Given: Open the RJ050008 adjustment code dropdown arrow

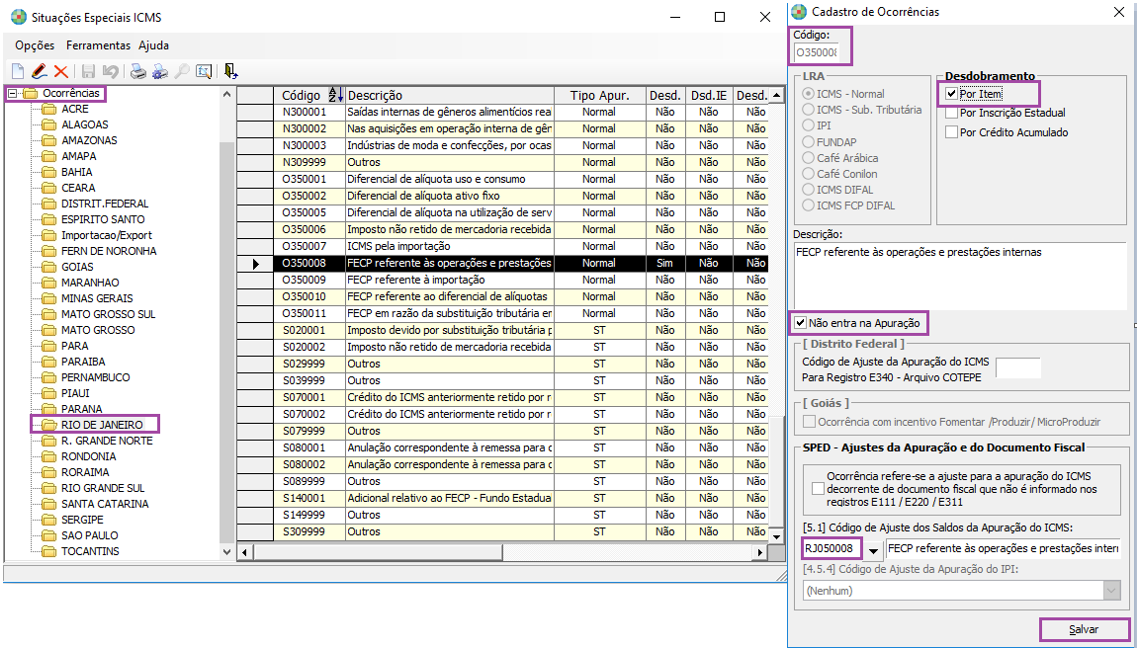Looking at the screenshot, I should pyautogui.click(x=873, y=550).
